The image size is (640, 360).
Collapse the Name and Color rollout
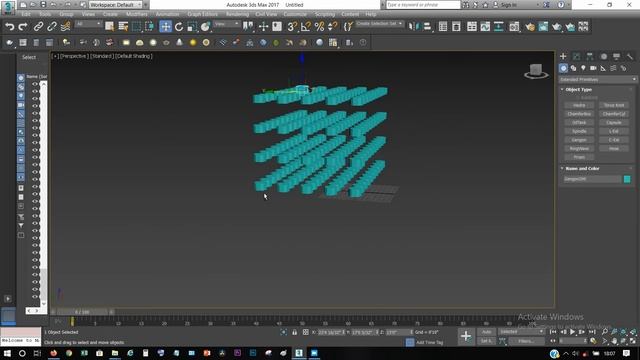tap(582, 168)
